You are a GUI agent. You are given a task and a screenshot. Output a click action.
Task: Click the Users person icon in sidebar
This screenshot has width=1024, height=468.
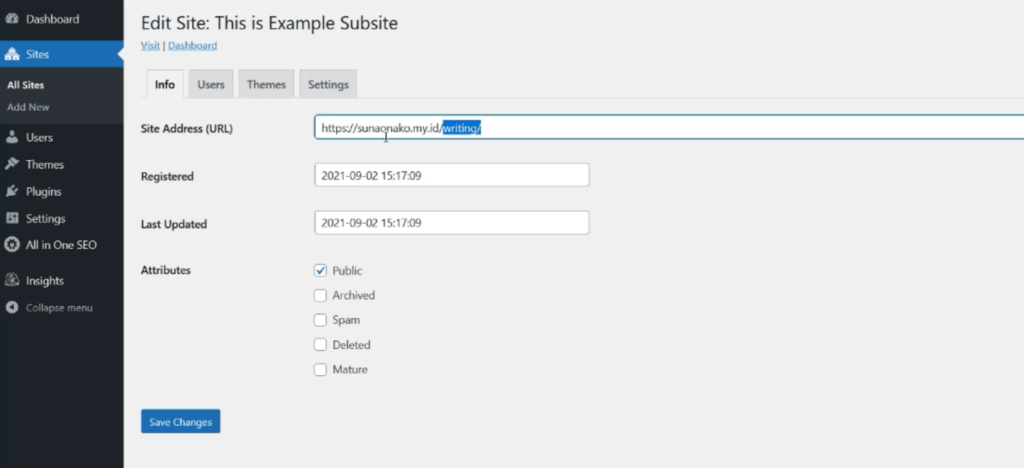tap(12, 137)
